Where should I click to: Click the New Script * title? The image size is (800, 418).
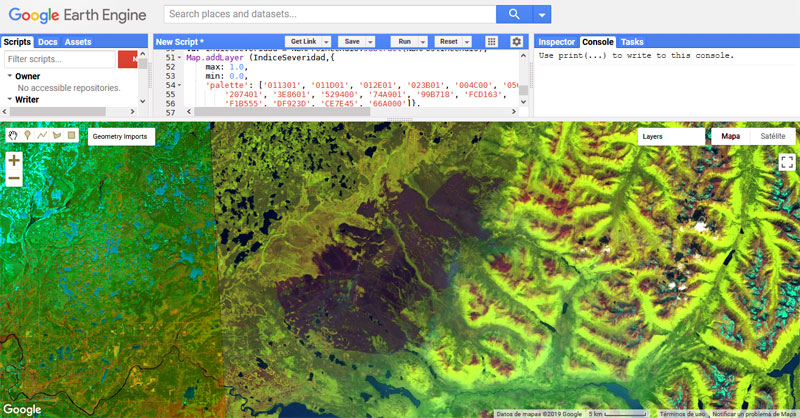pyautogui.click(x=180, y=42)
